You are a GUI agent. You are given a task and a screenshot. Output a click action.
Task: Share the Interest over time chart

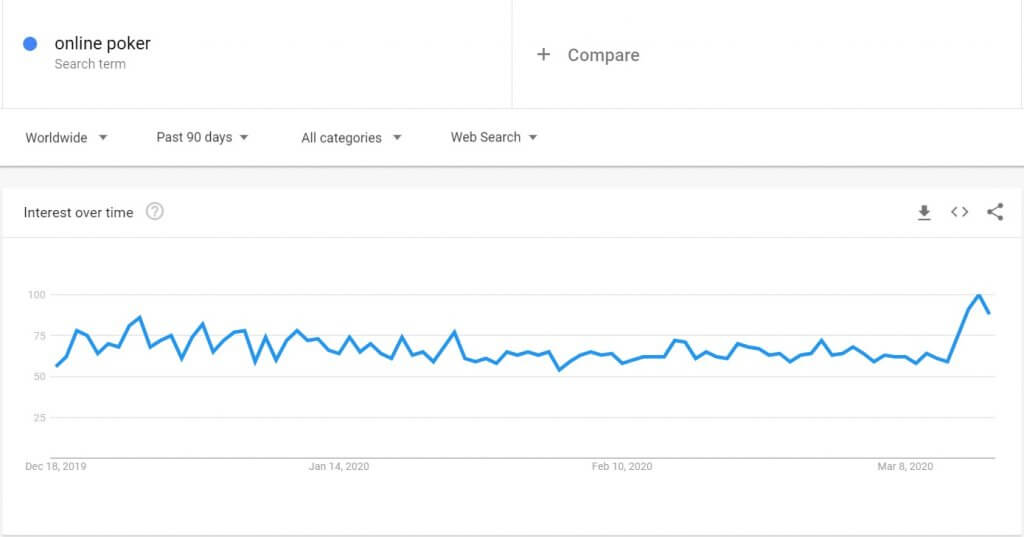pyautogui.click(x=995, y=212)
